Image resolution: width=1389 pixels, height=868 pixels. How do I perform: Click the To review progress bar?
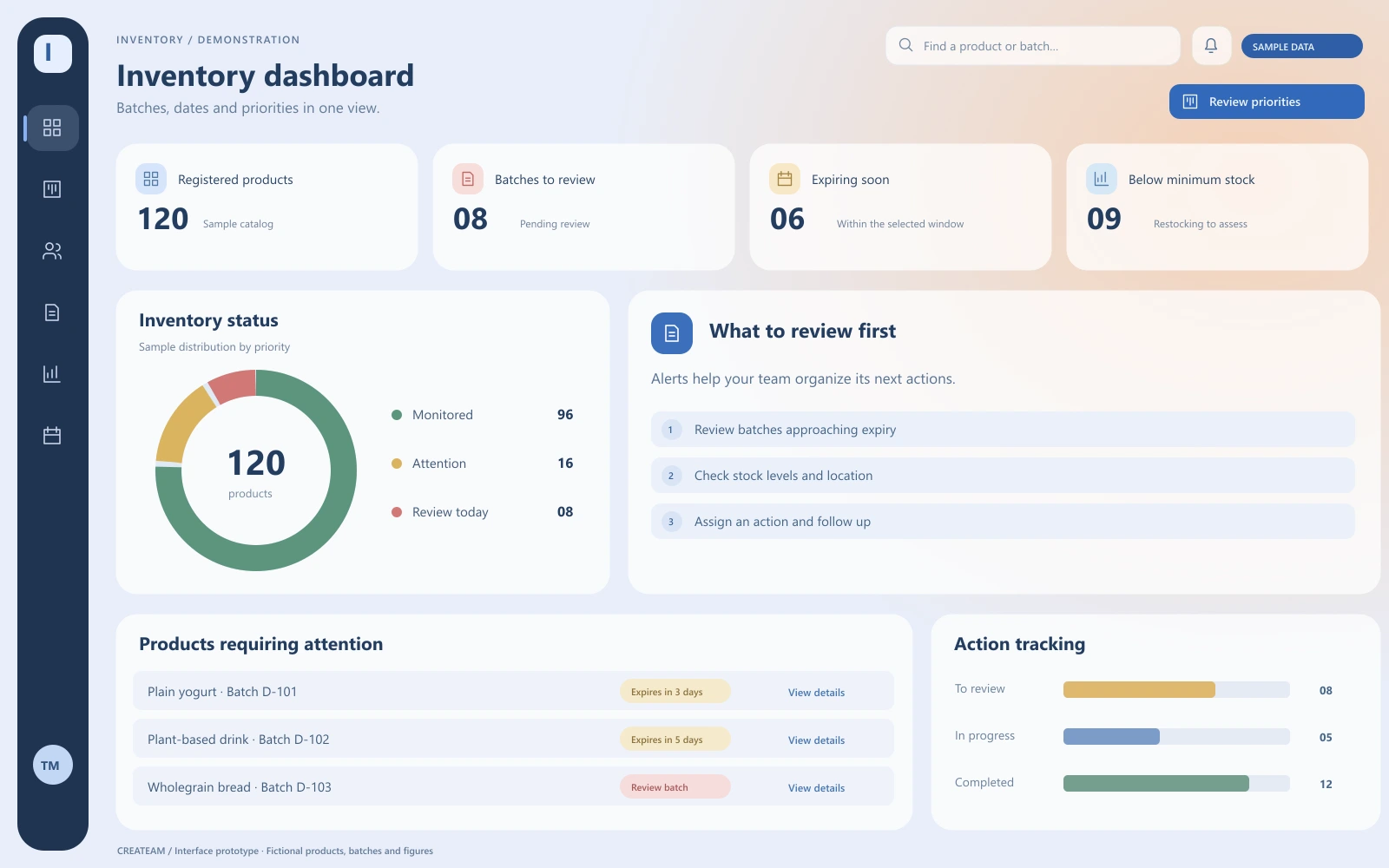pos(1176,690)
